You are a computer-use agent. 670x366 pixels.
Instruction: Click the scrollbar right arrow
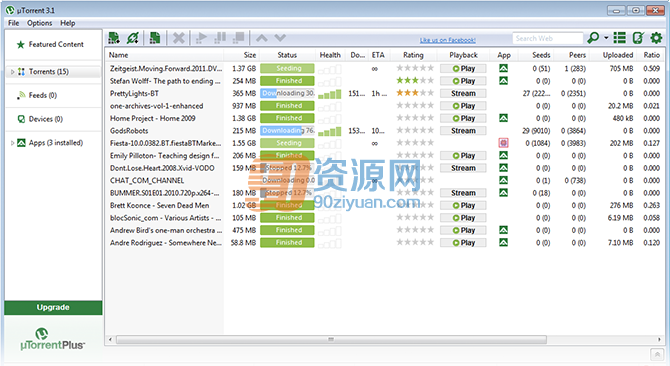tap(659, 340)
